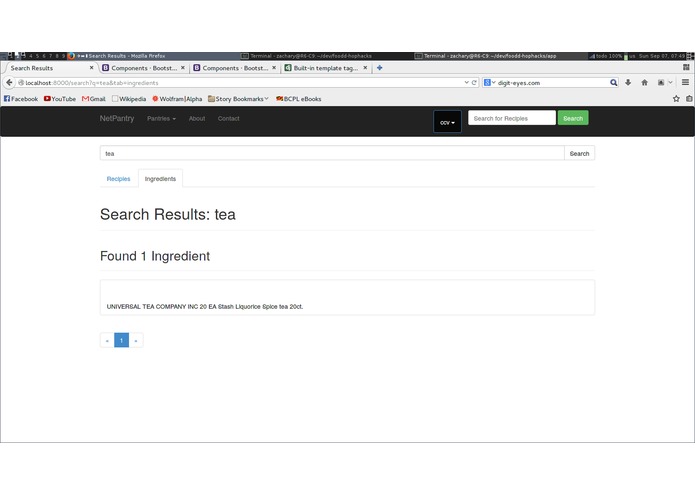Close the Search Results tab
695x494 pixels.
91,68
